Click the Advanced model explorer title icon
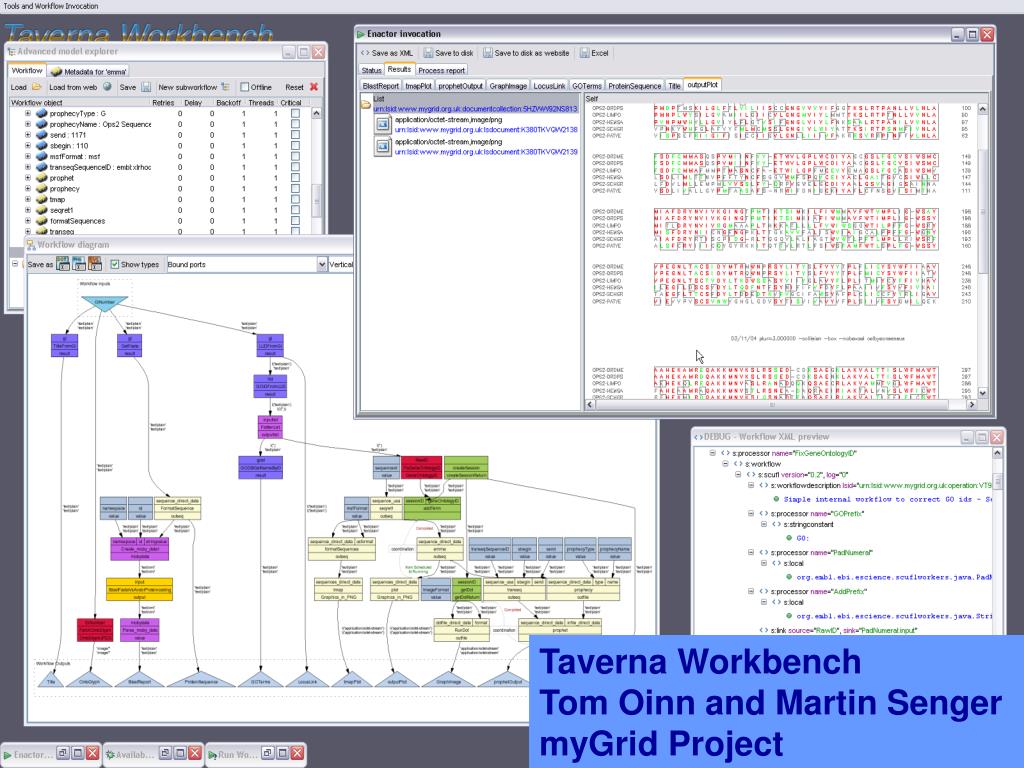1024x768 pixels. 11,51
